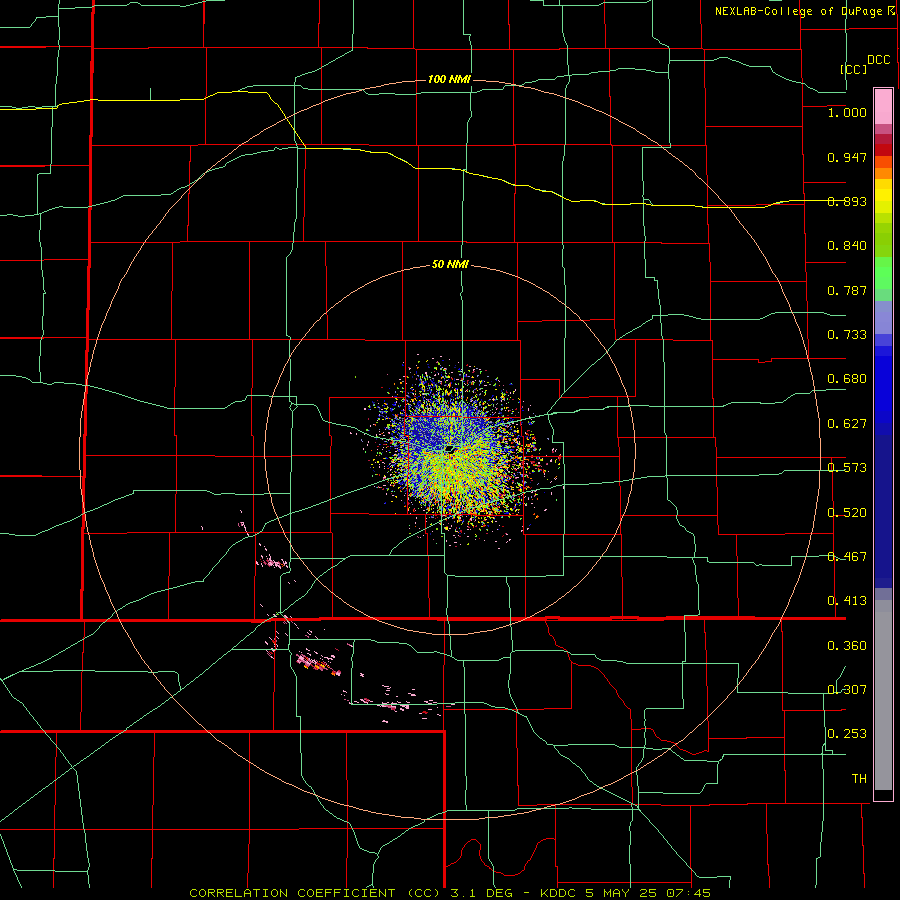Click the 0.893 scale value
This screenshot has width=900, height=900.
pos(847,201)
